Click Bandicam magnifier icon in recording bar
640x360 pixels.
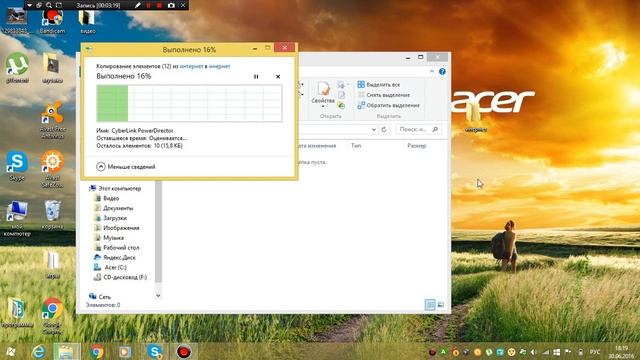(x=49, y=5)
